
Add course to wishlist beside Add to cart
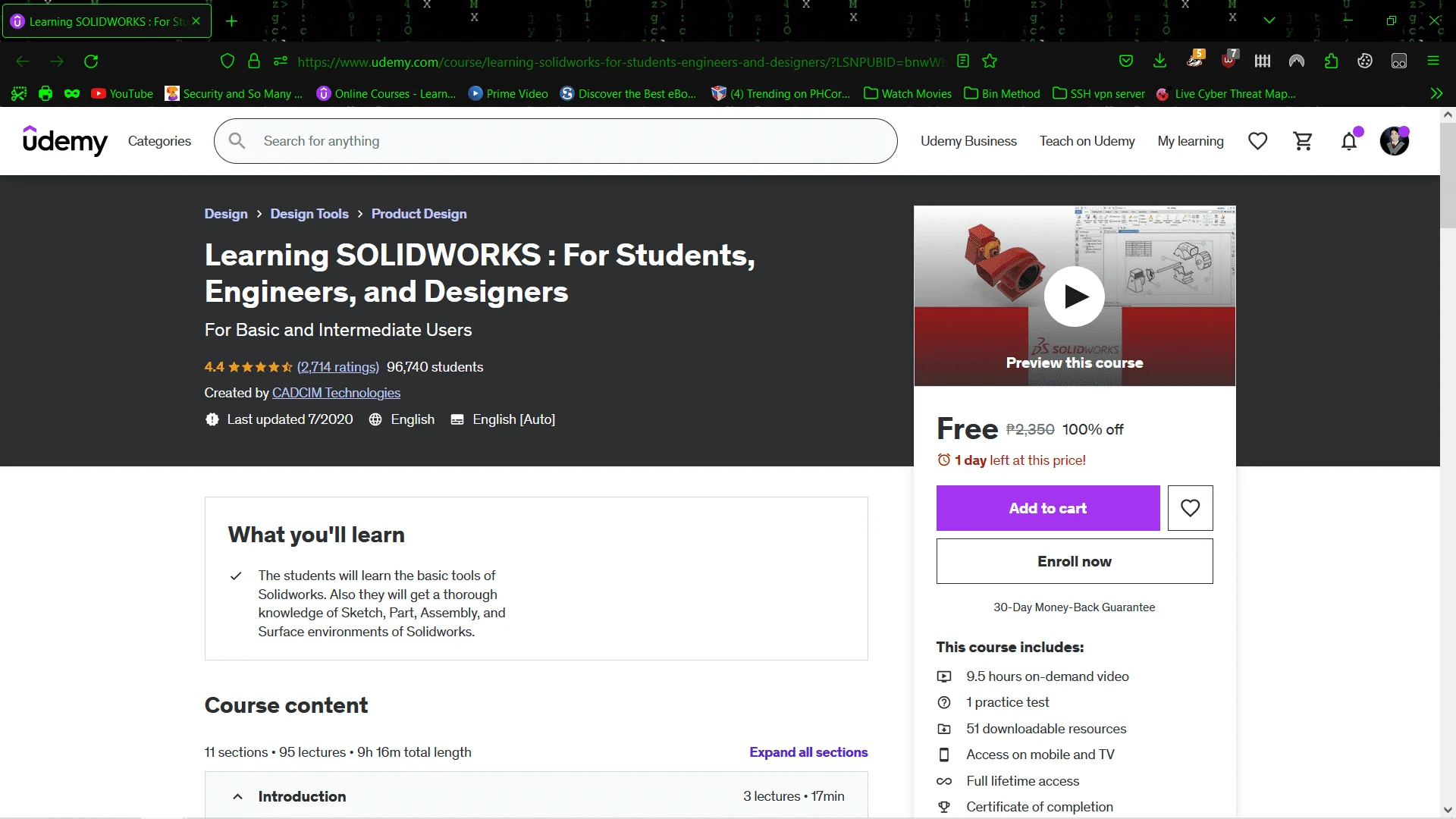[x=1191, y=508]
